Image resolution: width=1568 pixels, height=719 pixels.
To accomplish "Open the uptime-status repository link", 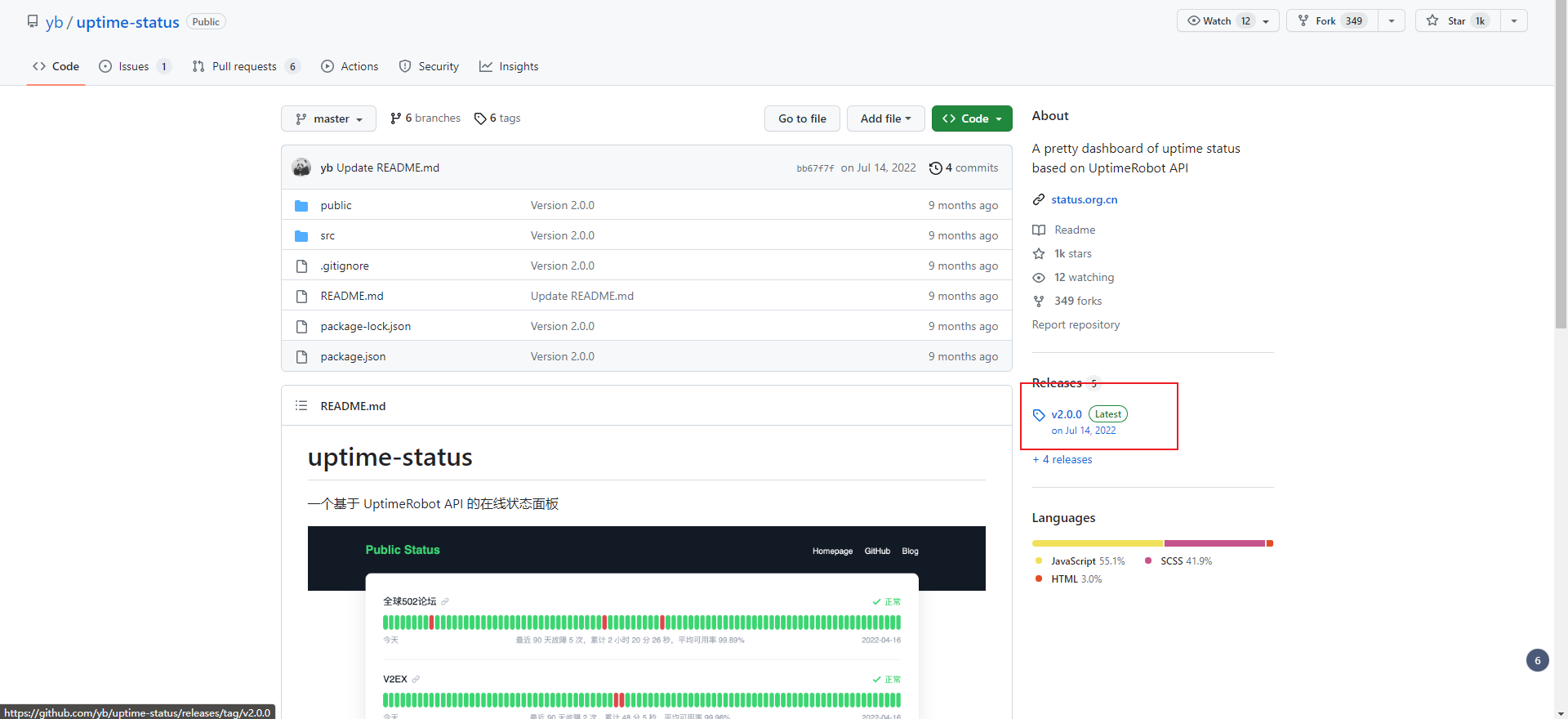I will click(127, 22).
